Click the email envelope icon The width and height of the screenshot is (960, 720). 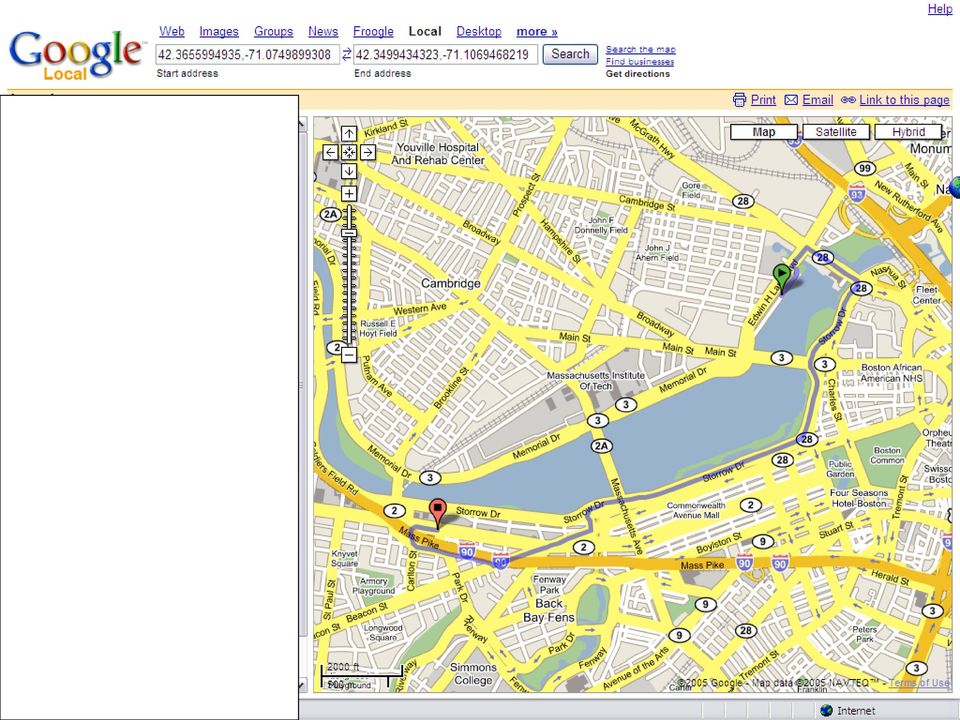(791, 100)
